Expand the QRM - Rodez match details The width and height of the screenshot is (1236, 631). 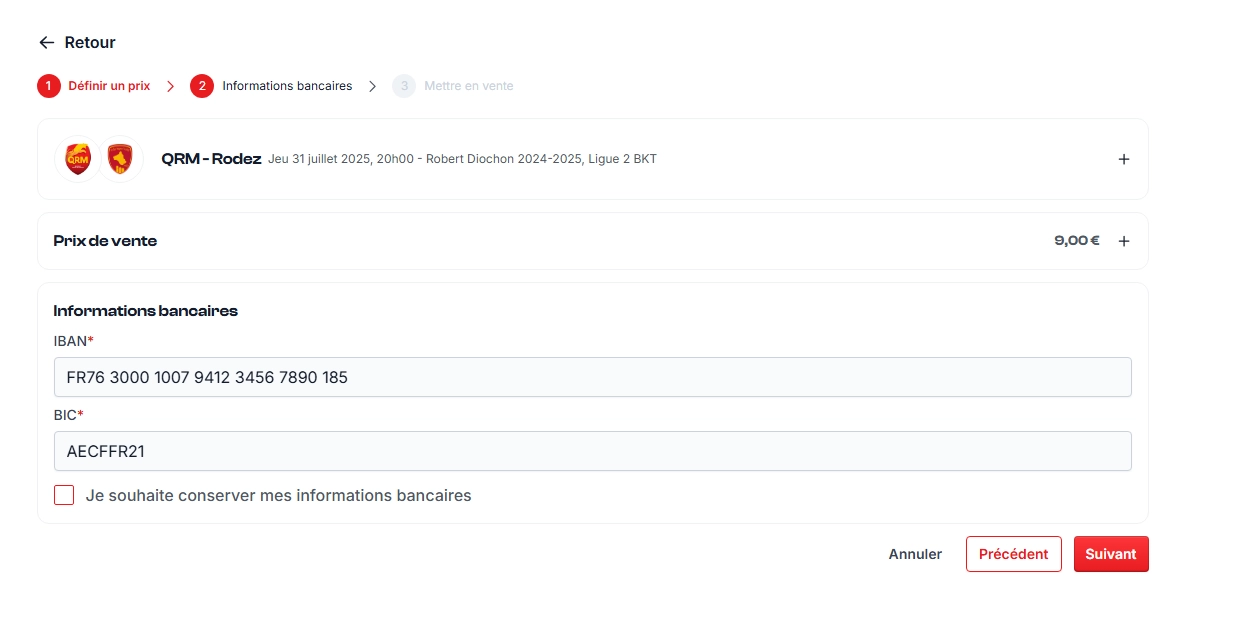click(1124, 159)
